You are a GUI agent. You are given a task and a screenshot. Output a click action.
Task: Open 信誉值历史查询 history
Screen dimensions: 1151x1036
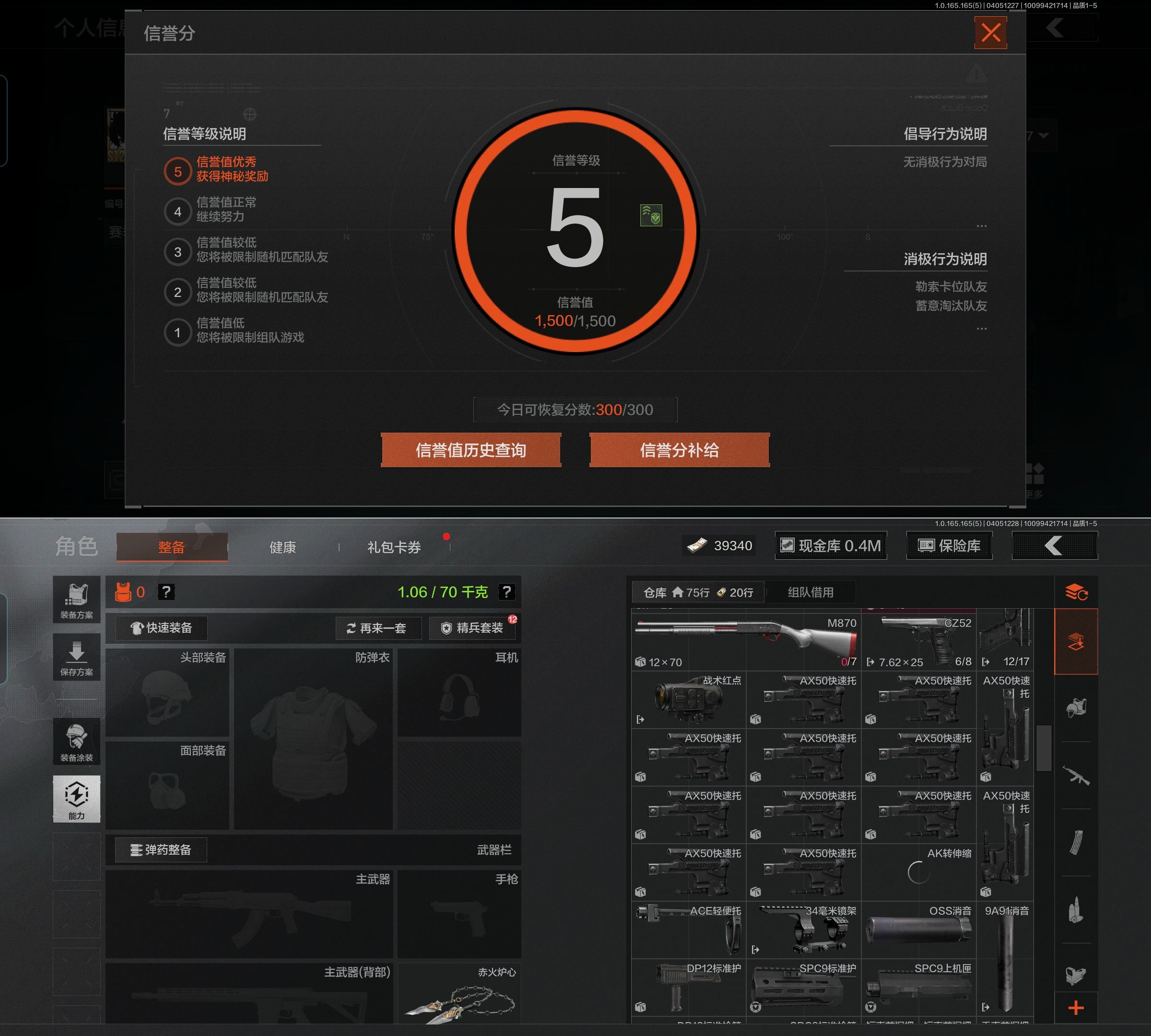tap(471, 450)
